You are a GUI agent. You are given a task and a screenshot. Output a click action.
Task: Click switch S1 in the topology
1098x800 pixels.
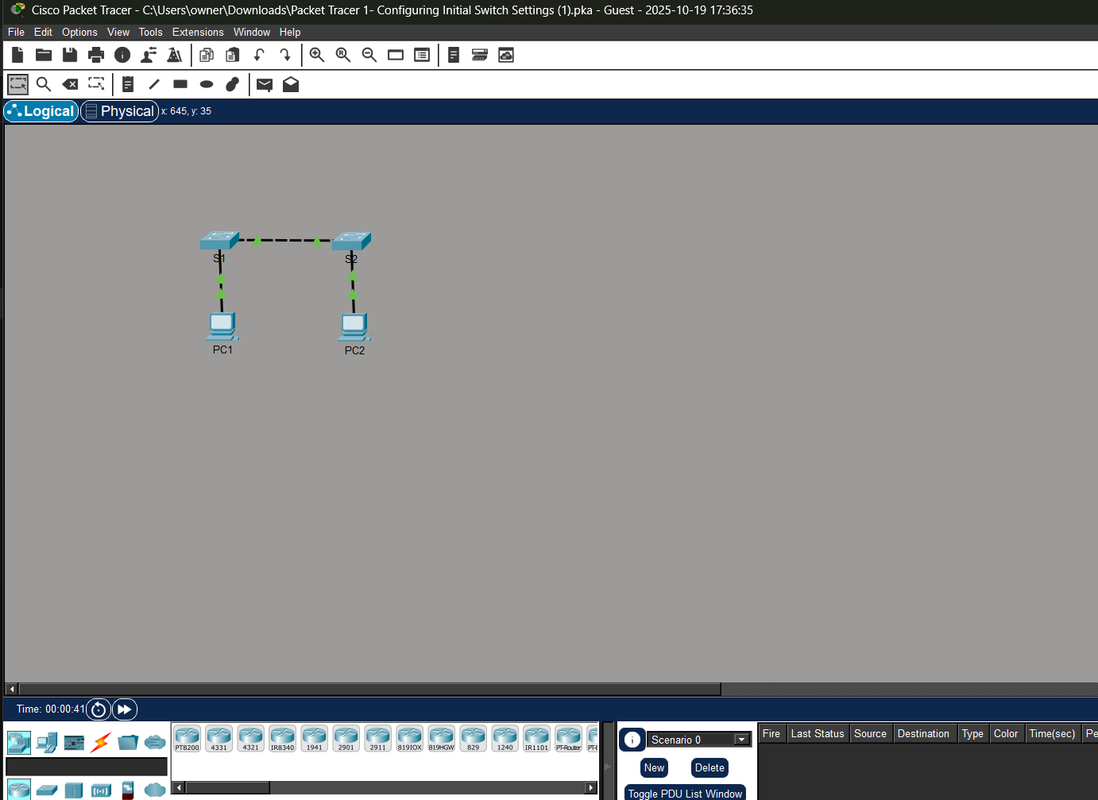219,241
